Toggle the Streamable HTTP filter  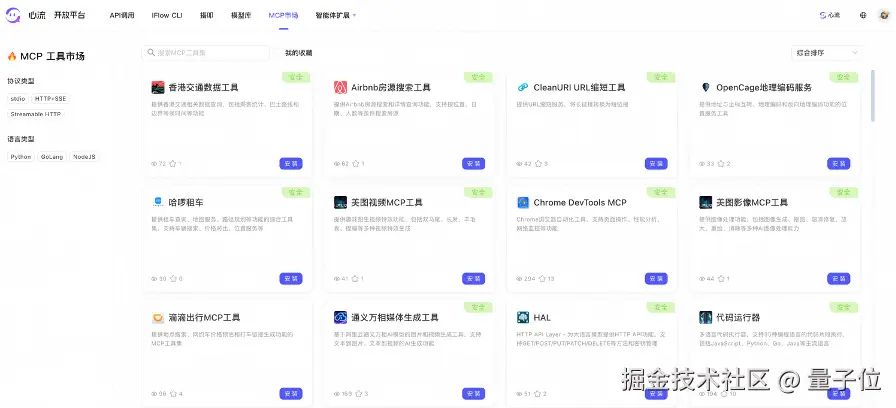(x=35, y=114)
